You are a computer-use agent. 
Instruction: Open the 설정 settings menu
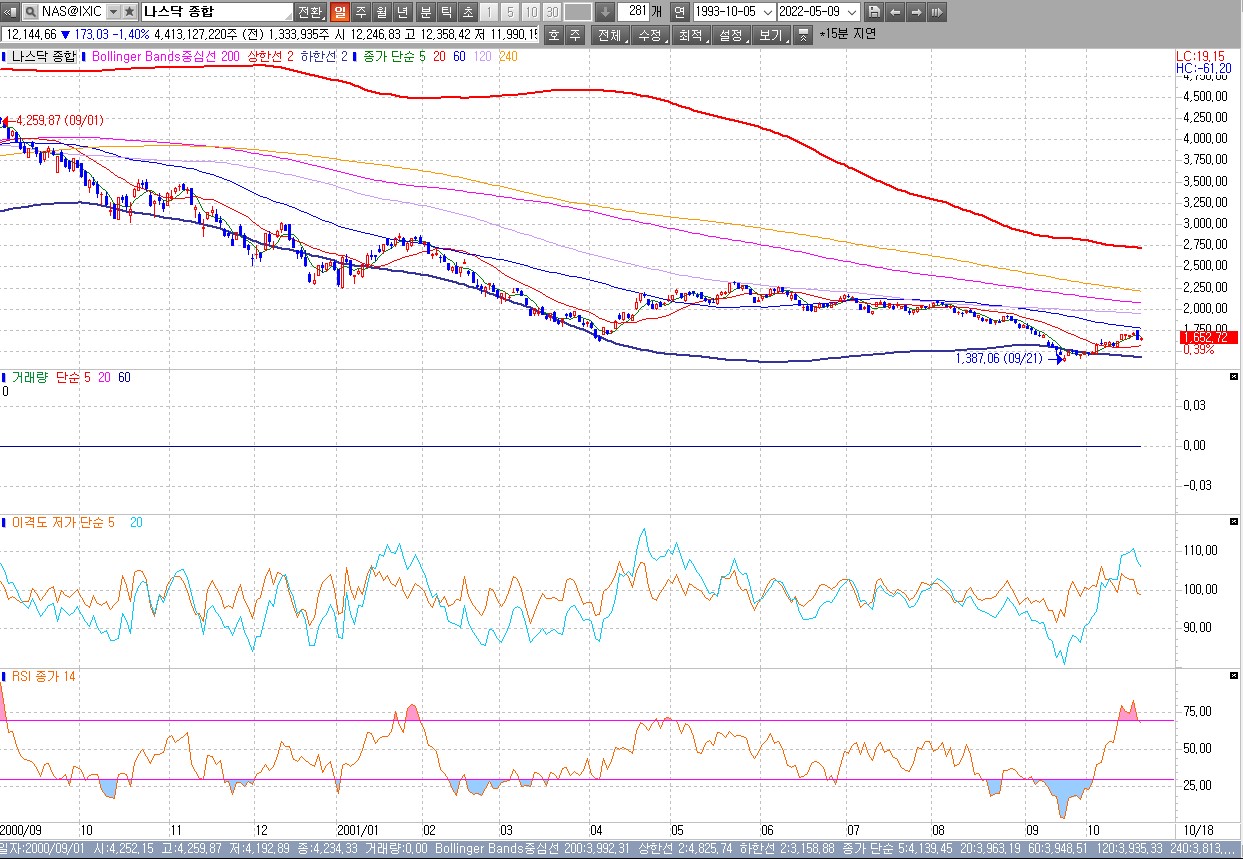(x=730, y=35)
